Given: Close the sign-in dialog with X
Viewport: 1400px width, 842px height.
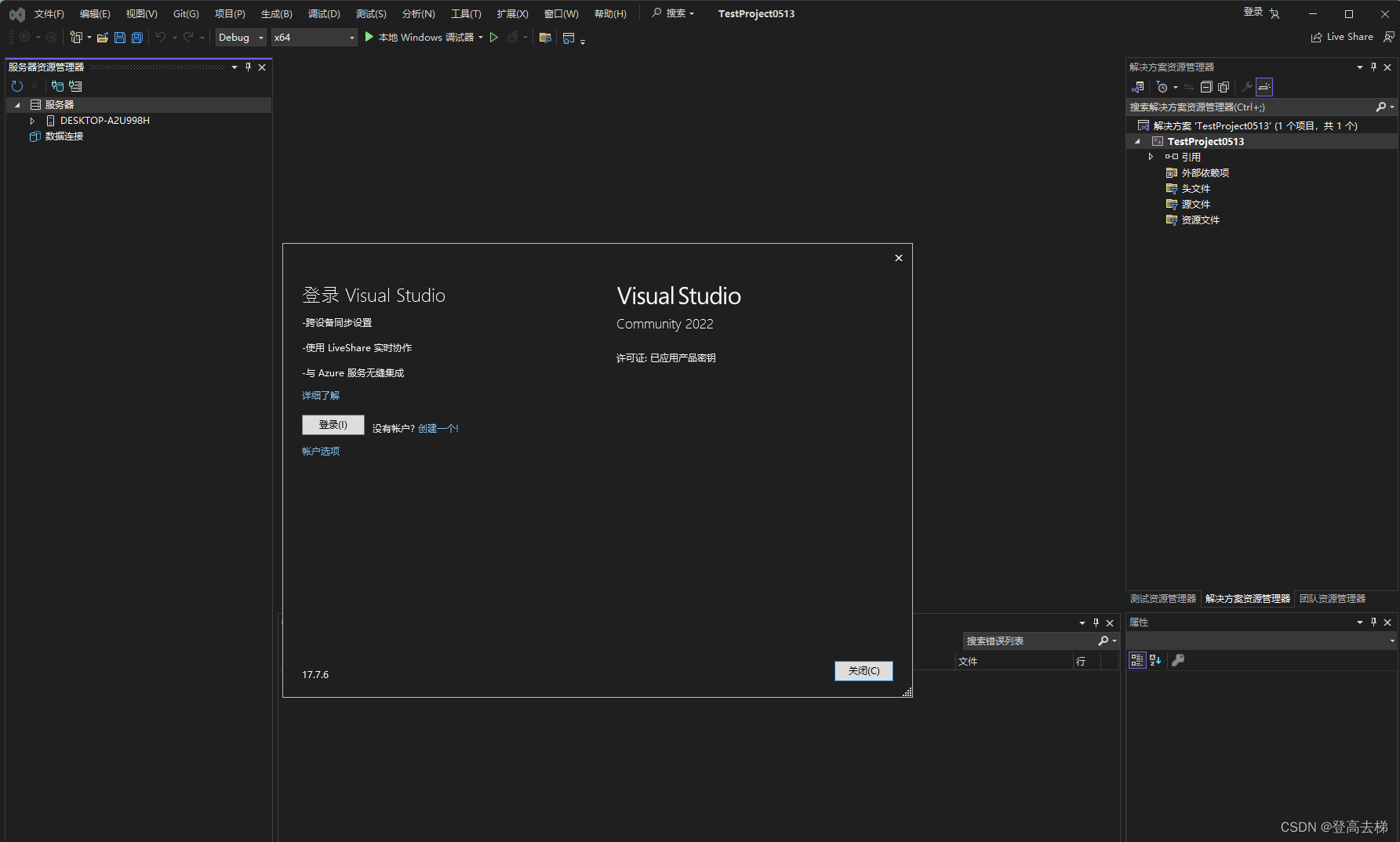Looking at the screenshot, I should point(899,258).
